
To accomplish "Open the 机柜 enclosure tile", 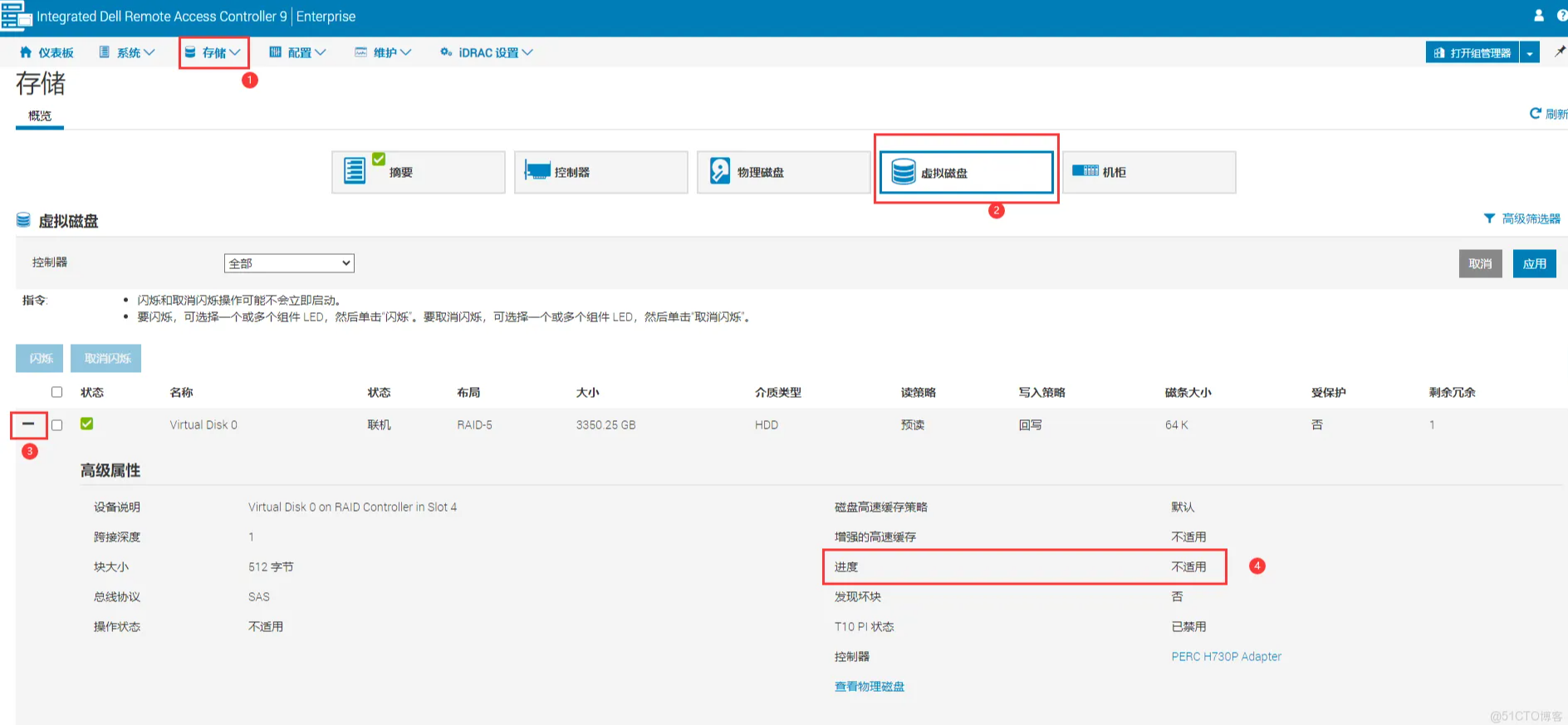I will [x=1149, y=172].
